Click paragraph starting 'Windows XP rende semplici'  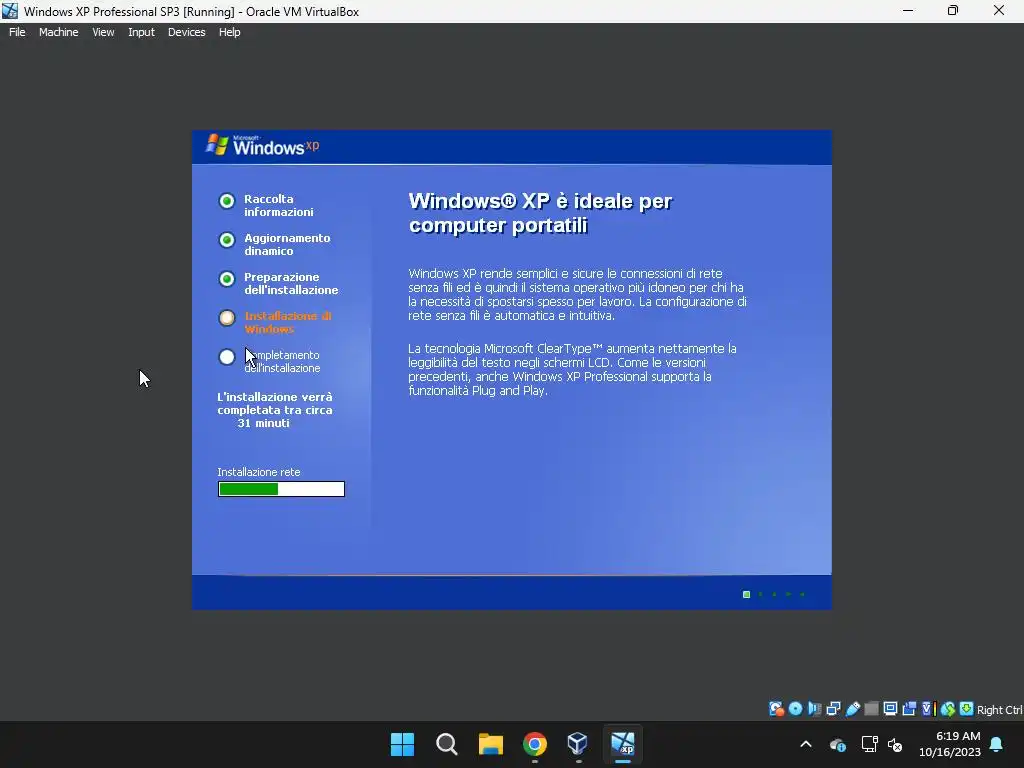pos(577,295)
